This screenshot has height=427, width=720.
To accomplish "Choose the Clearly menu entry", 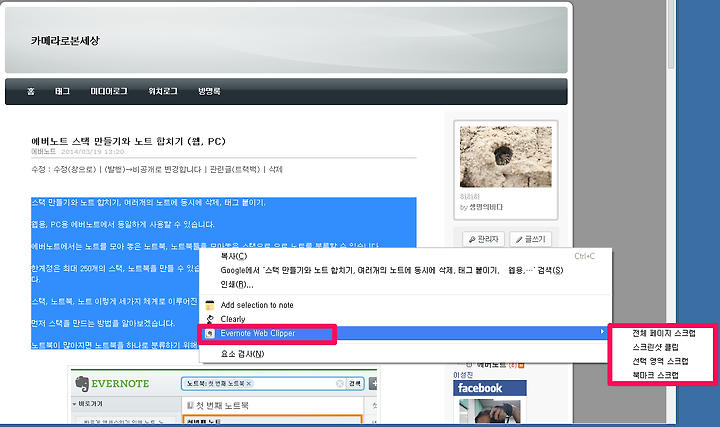I will coord(405,319).
